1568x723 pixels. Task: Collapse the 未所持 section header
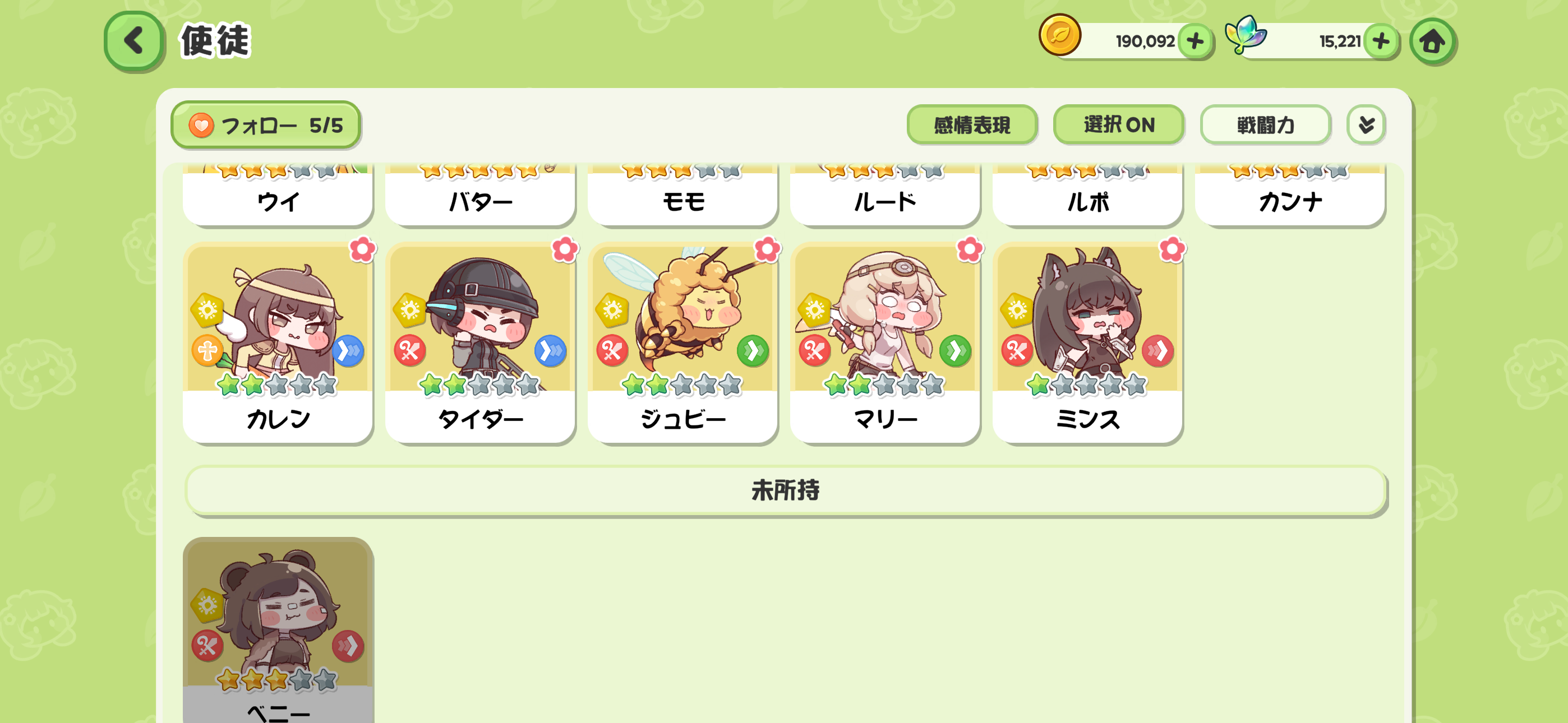tap(785, 490)
